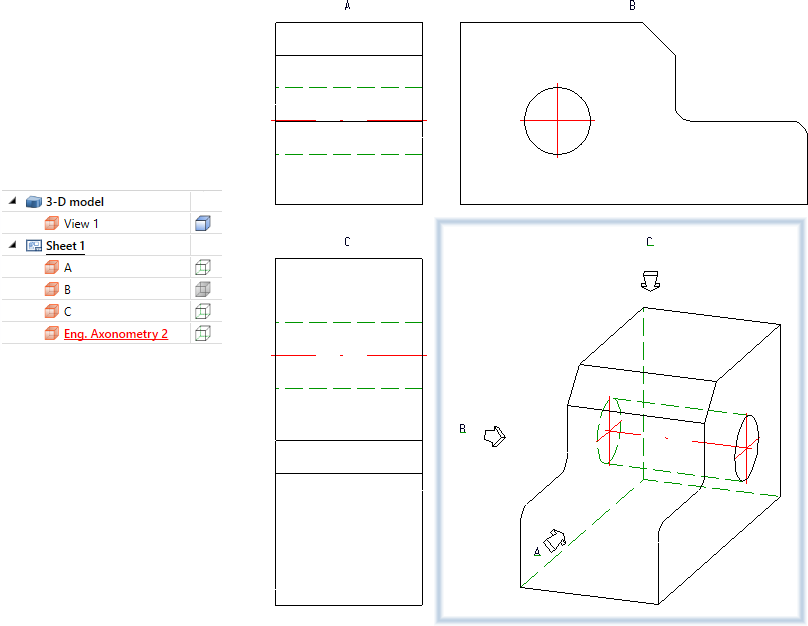The height and width of the screenshot is (626, 808).
Task: Click label C above the bottom-left view
Action: [347, 242]
